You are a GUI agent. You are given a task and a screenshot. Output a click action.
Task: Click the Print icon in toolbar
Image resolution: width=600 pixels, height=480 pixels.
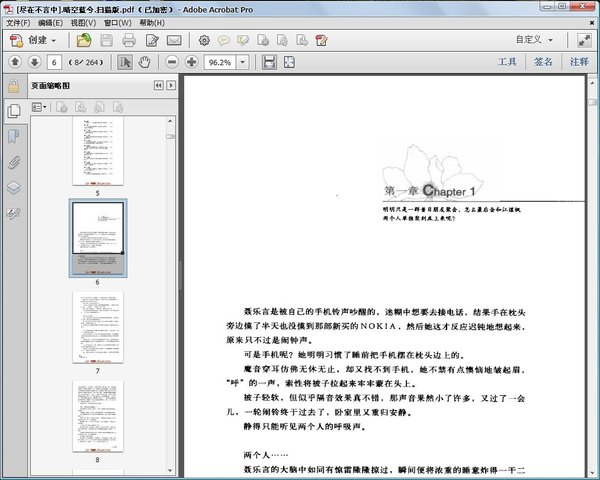[129, 41]
